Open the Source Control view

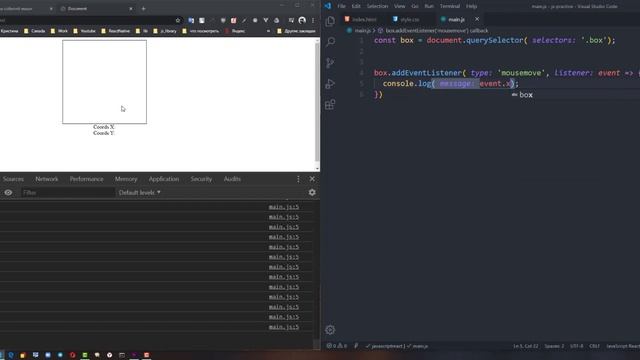click(330, 63)
